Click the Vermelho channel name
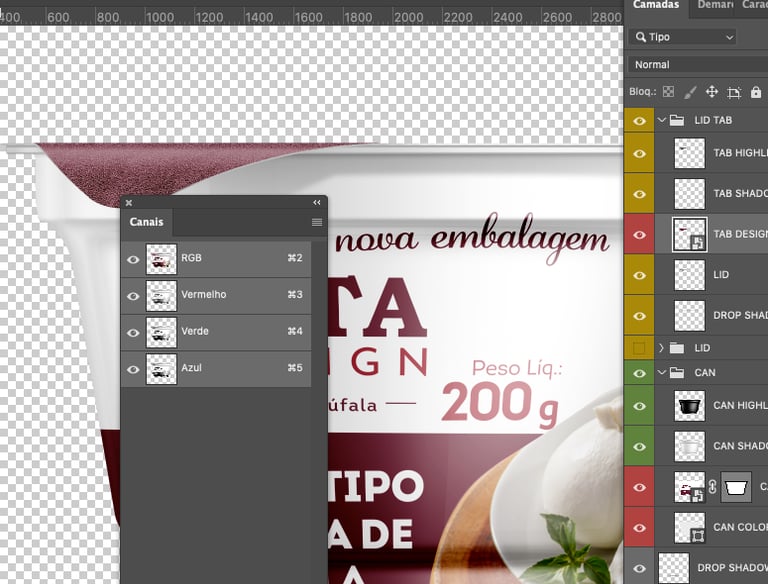Image resolution: width=768 pixels, height=584 pixels. [x=204, y=294]
